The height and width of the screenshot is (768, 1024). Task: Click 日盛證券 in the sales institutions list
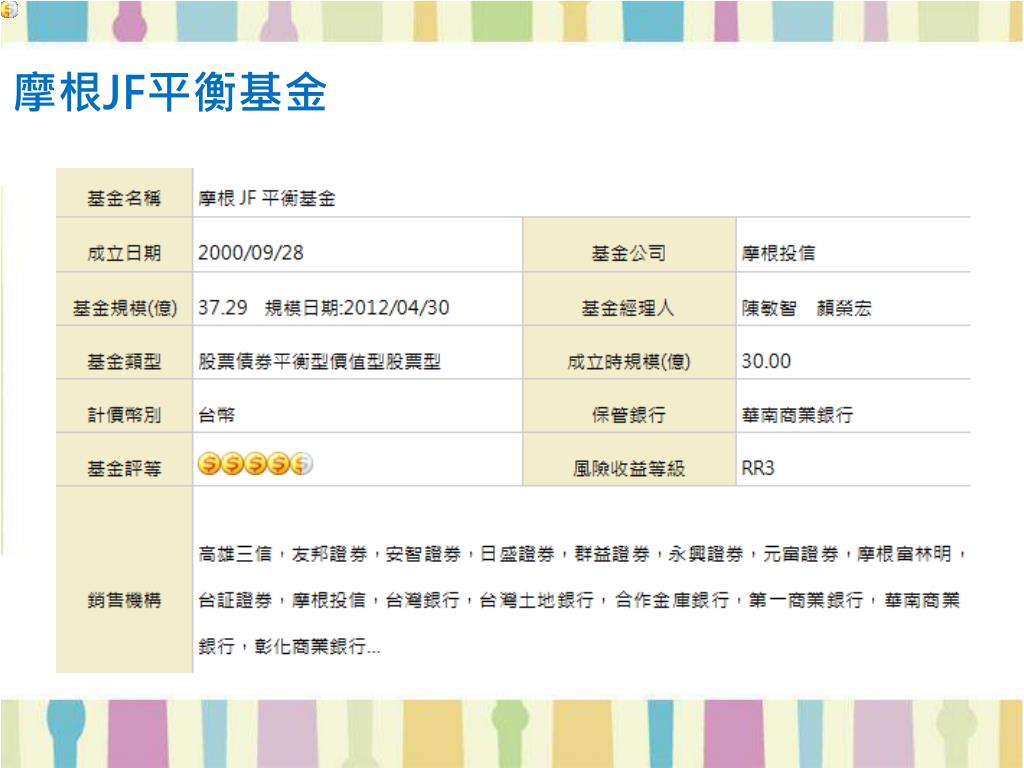pyautogui.click(x=517, y=554)
